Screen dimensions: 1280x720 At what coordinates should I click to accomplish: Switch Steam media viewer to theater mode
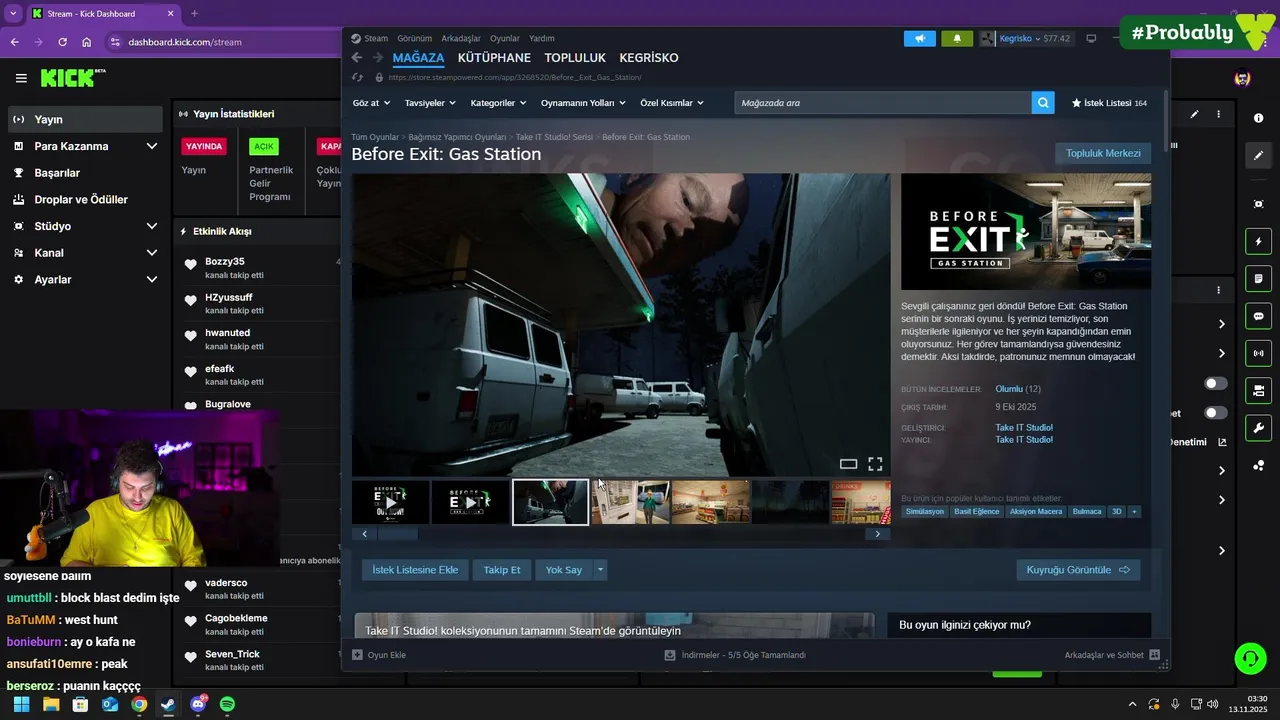(x=848, y=464)
